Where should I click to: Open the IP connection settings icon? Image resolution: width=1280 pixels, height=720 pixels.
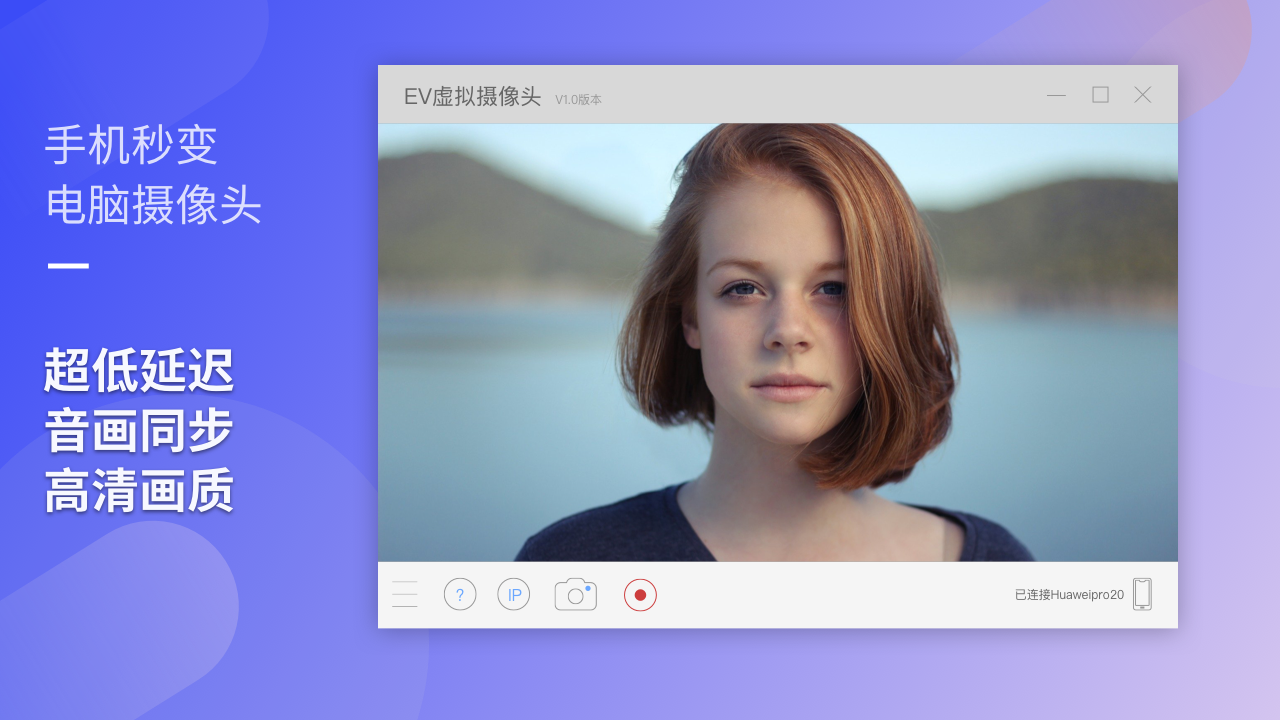[x=514, y=595]
